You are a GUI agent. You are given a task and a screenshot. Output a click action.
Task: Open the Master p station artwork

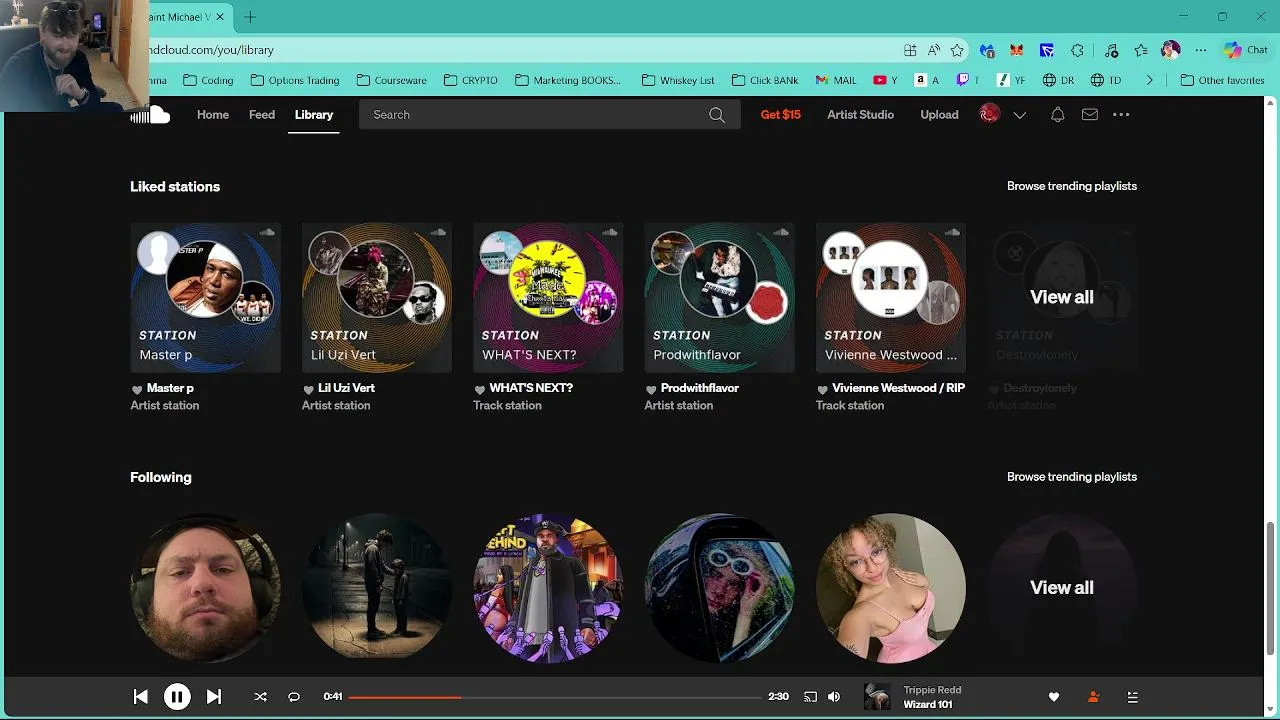coord(205,297)
